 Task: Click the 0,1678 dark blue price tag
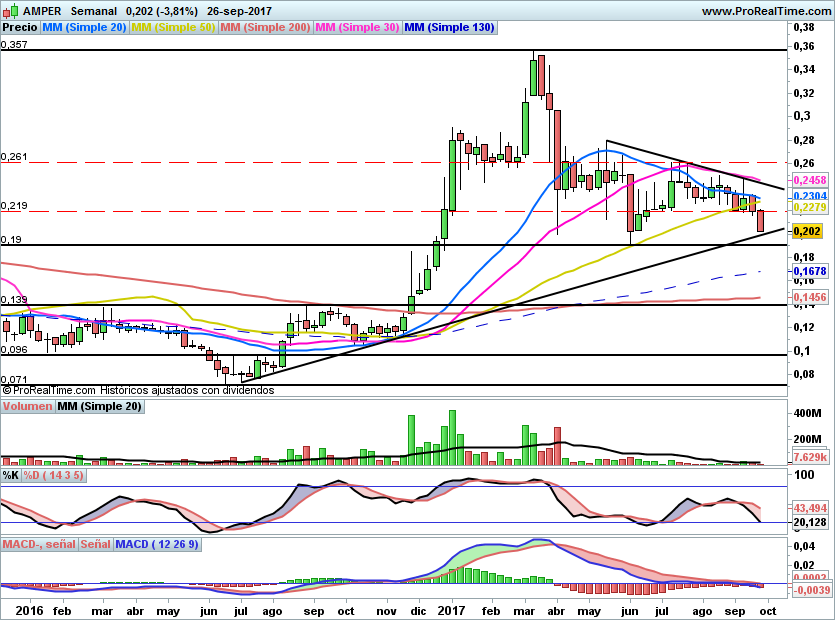click(810, 271)
